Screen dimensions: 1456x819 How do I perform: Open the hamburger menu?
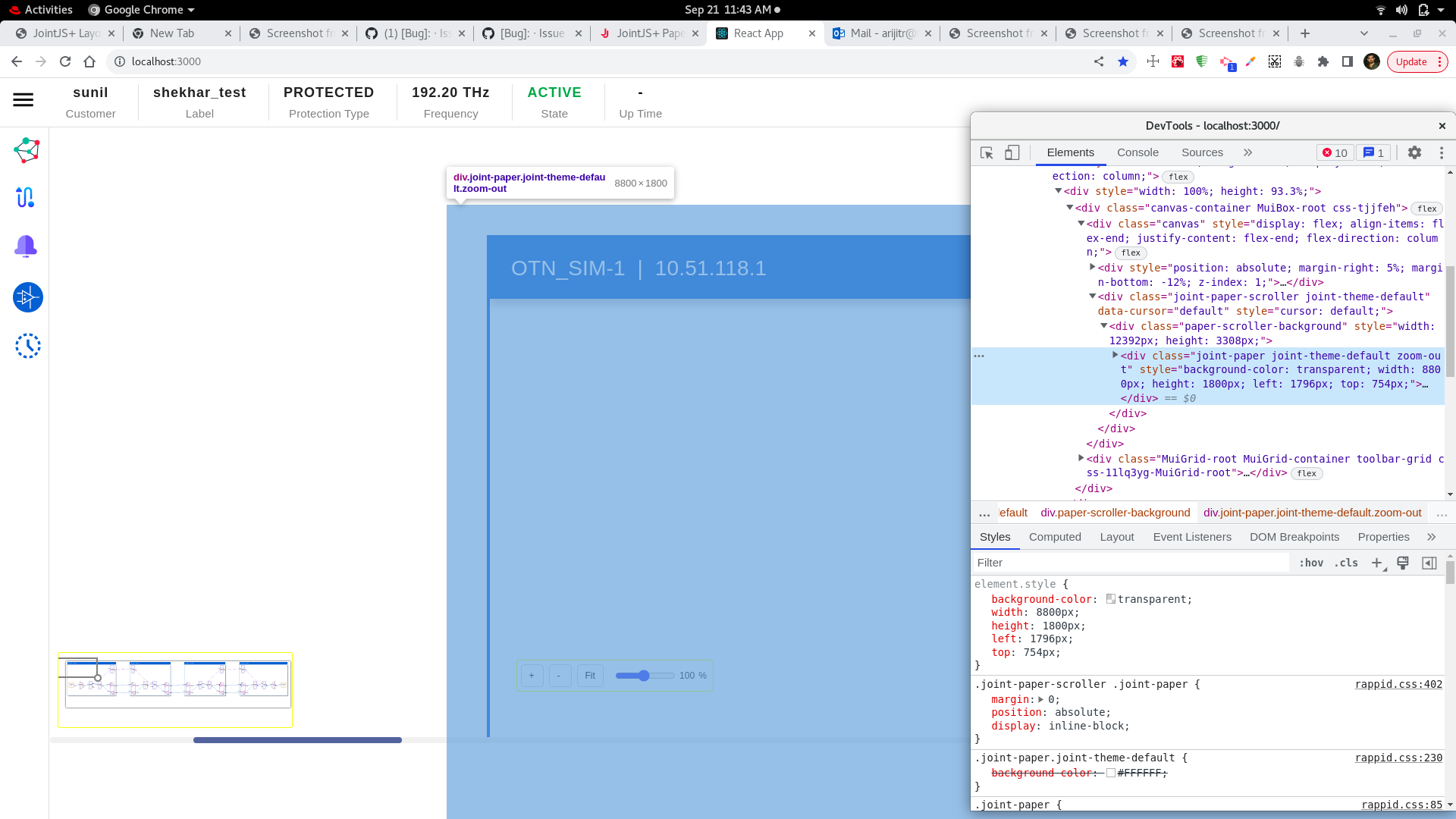click(23, 99)
